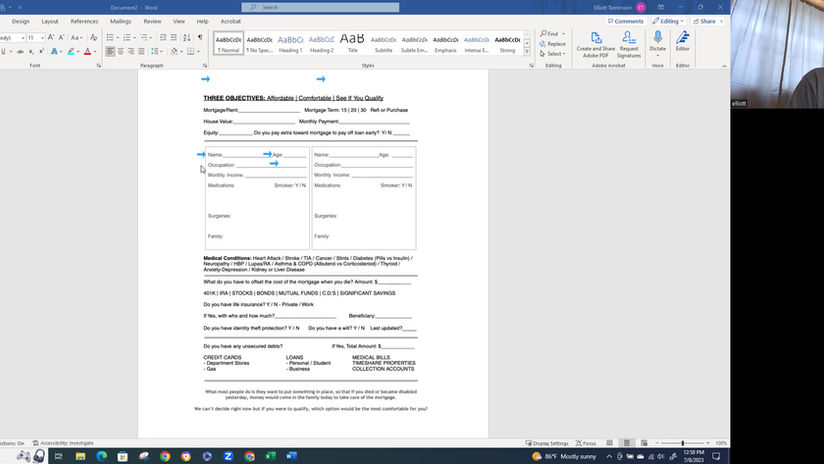Image resolution: width=824 pixels, height=464 pixels.
Task: Apply text highlight color
Action: [71, 51]
